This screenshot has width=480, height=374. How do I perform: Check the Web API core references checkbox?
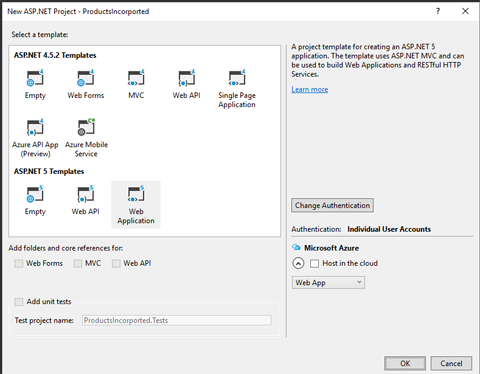pos(116,263)
